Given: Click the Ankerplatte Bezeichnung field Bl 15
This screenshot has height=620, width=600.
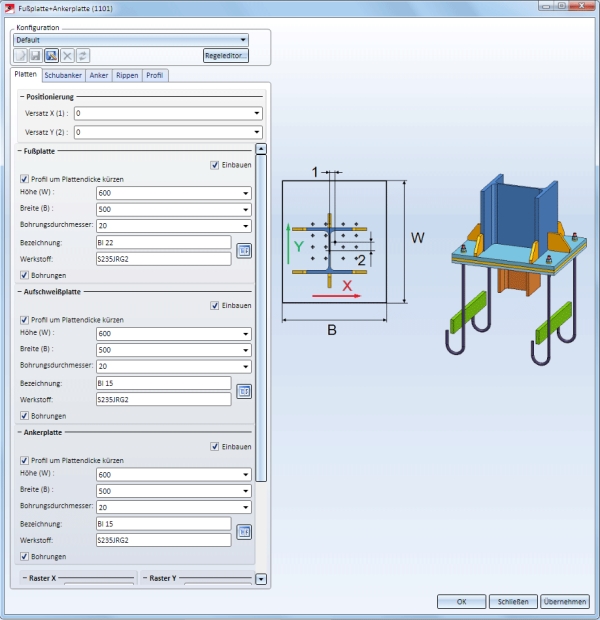Looking at the screenshot, I should point(164,524).
